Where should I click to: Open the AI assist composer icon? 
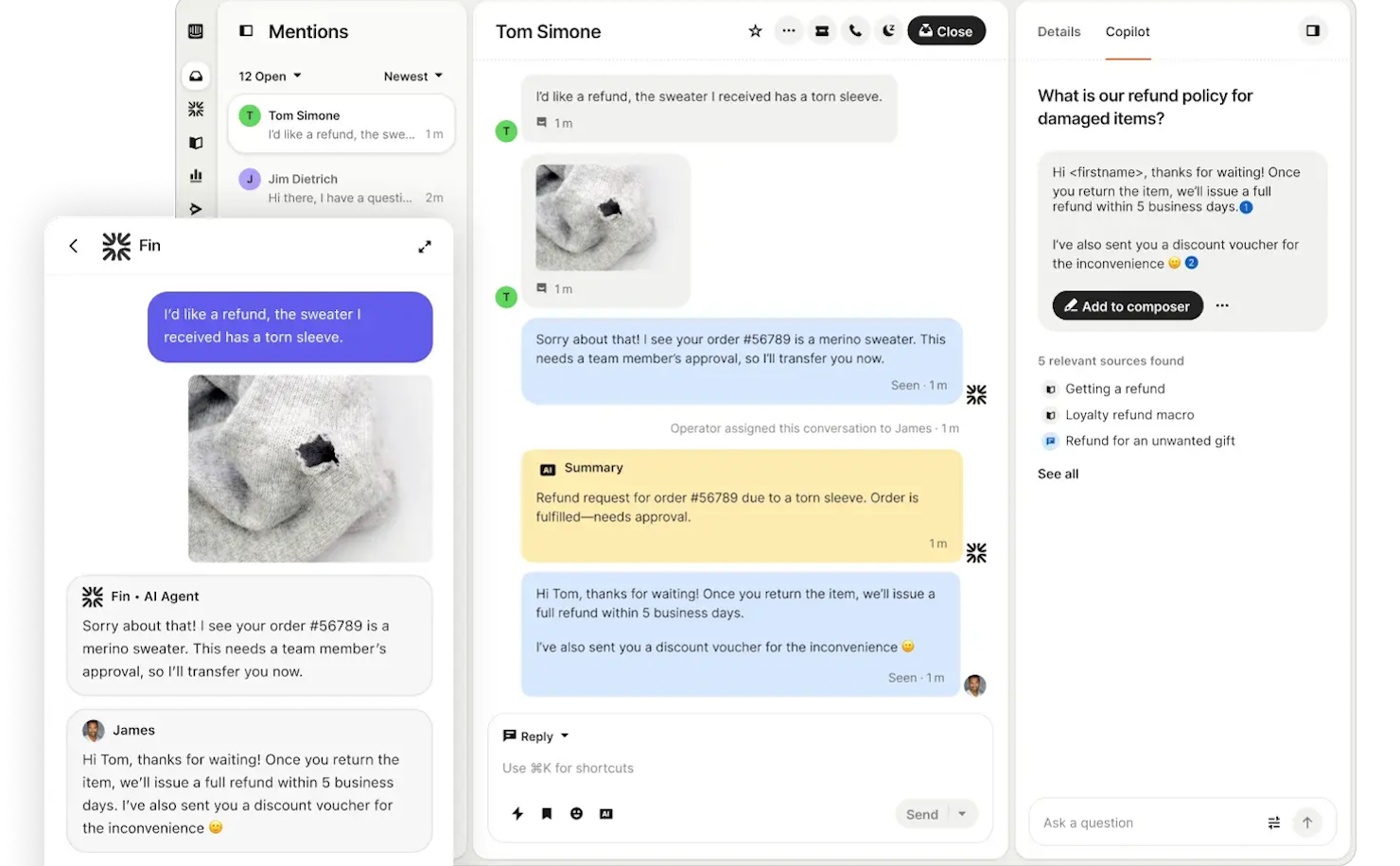point(605,813)
